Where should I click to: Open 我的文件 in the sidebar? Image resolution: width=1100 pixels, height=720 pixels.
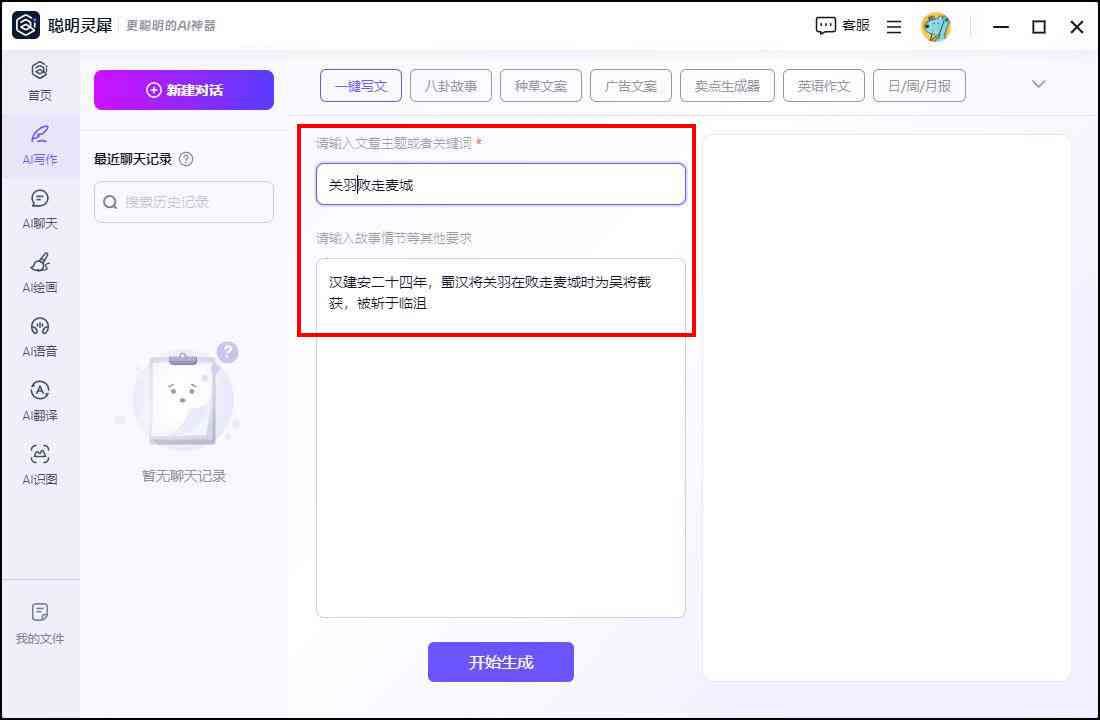click(x=39, y=623)
